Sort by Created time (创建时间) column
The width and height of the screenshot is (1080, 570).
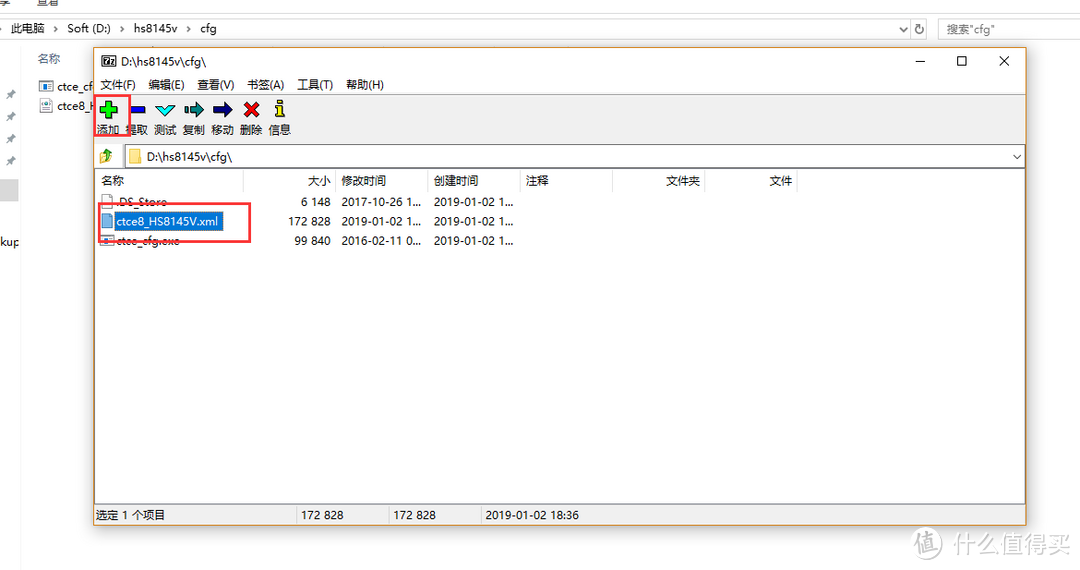click(x=474, y=181)
